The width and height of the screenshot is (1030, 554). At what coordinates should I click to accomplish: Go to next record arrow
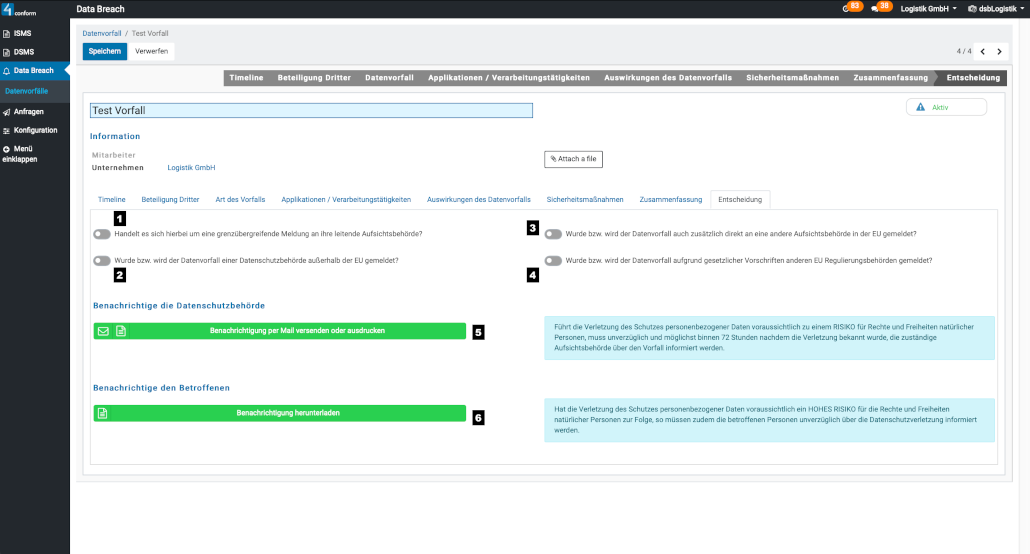click(x=999, y=51)
